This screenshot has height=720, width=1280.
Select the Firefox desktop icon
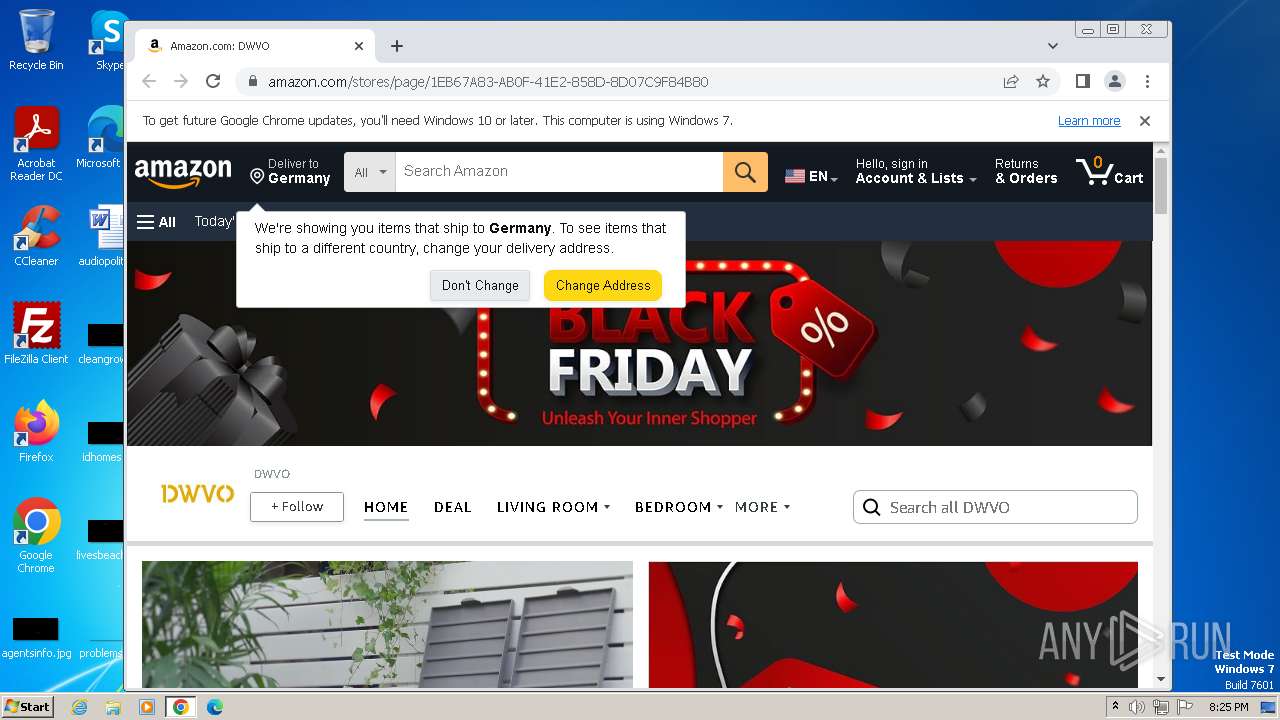36,432
